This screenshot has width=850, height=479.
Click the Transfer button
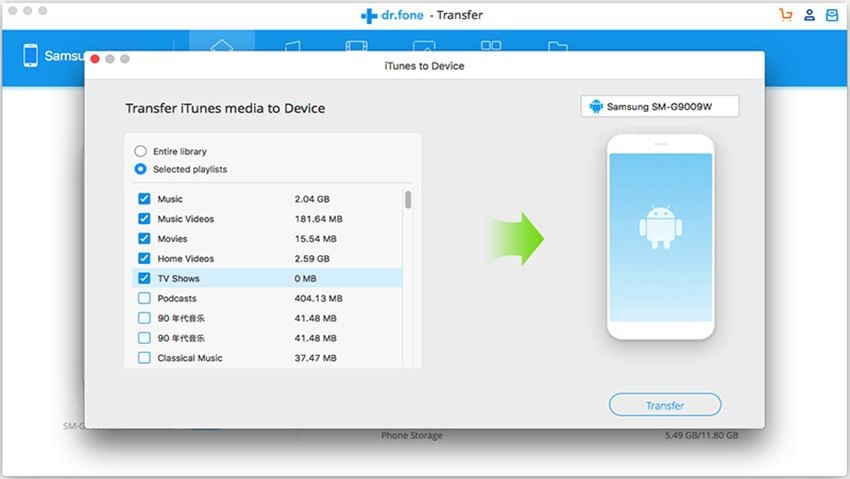pos(665,405)
